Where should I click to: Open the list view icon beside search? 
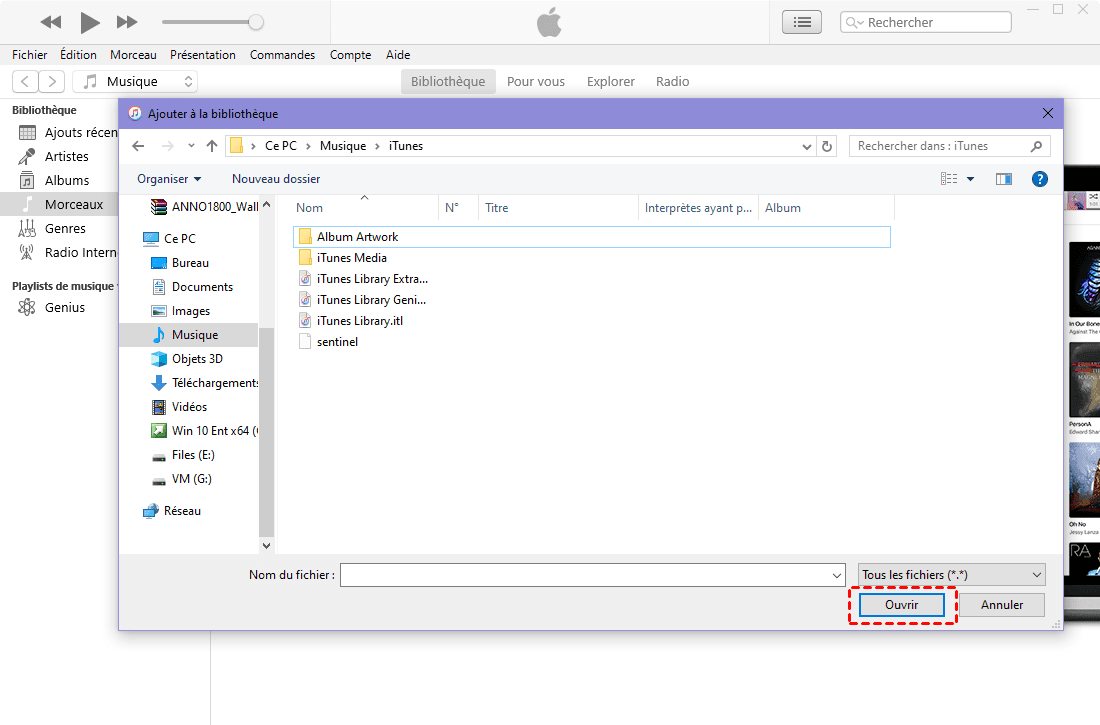(801, 22)
